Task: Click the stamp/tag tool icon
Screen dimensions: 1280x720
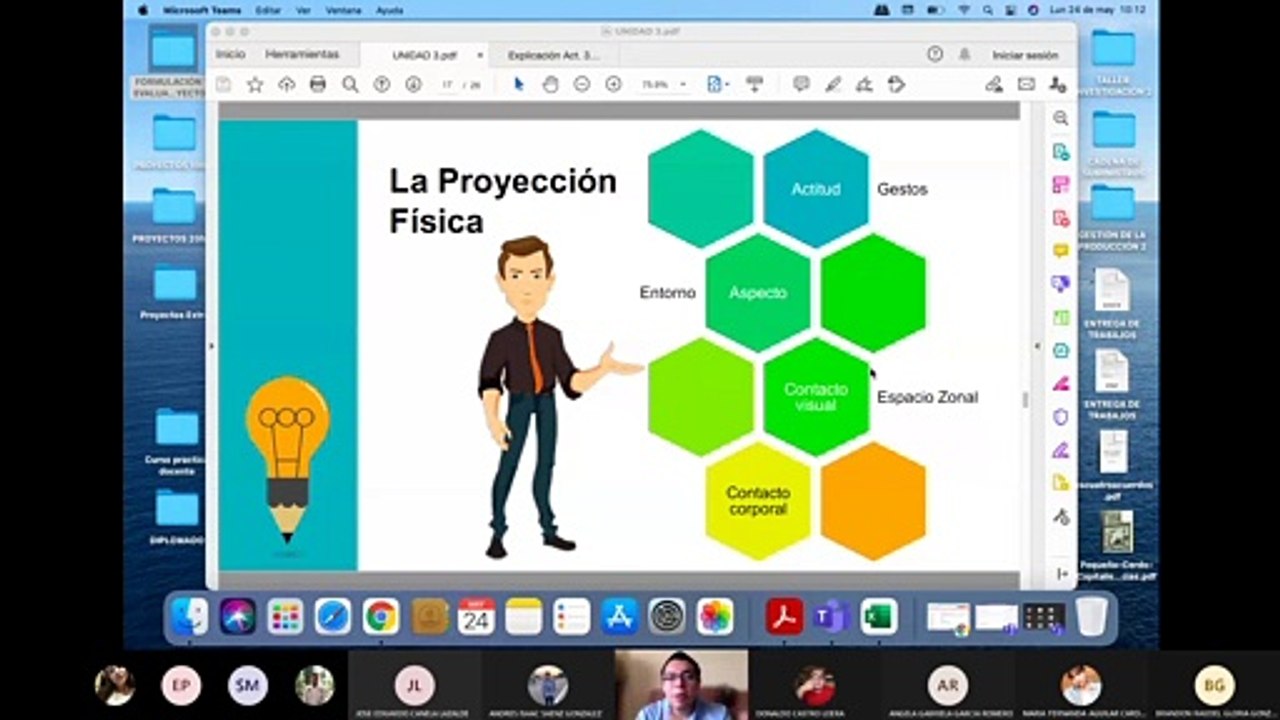Action: tap(896, 85)
